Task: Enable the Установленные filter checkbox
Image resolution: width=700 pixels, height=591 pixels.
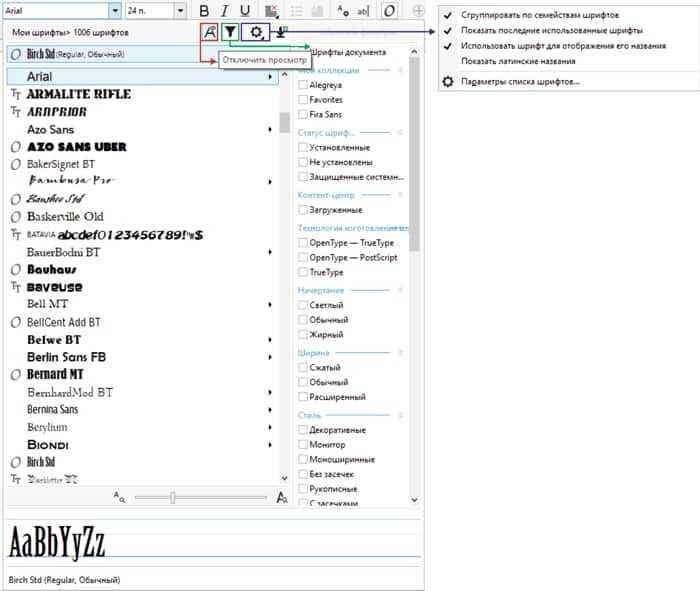Action: [x=303, y=147]
